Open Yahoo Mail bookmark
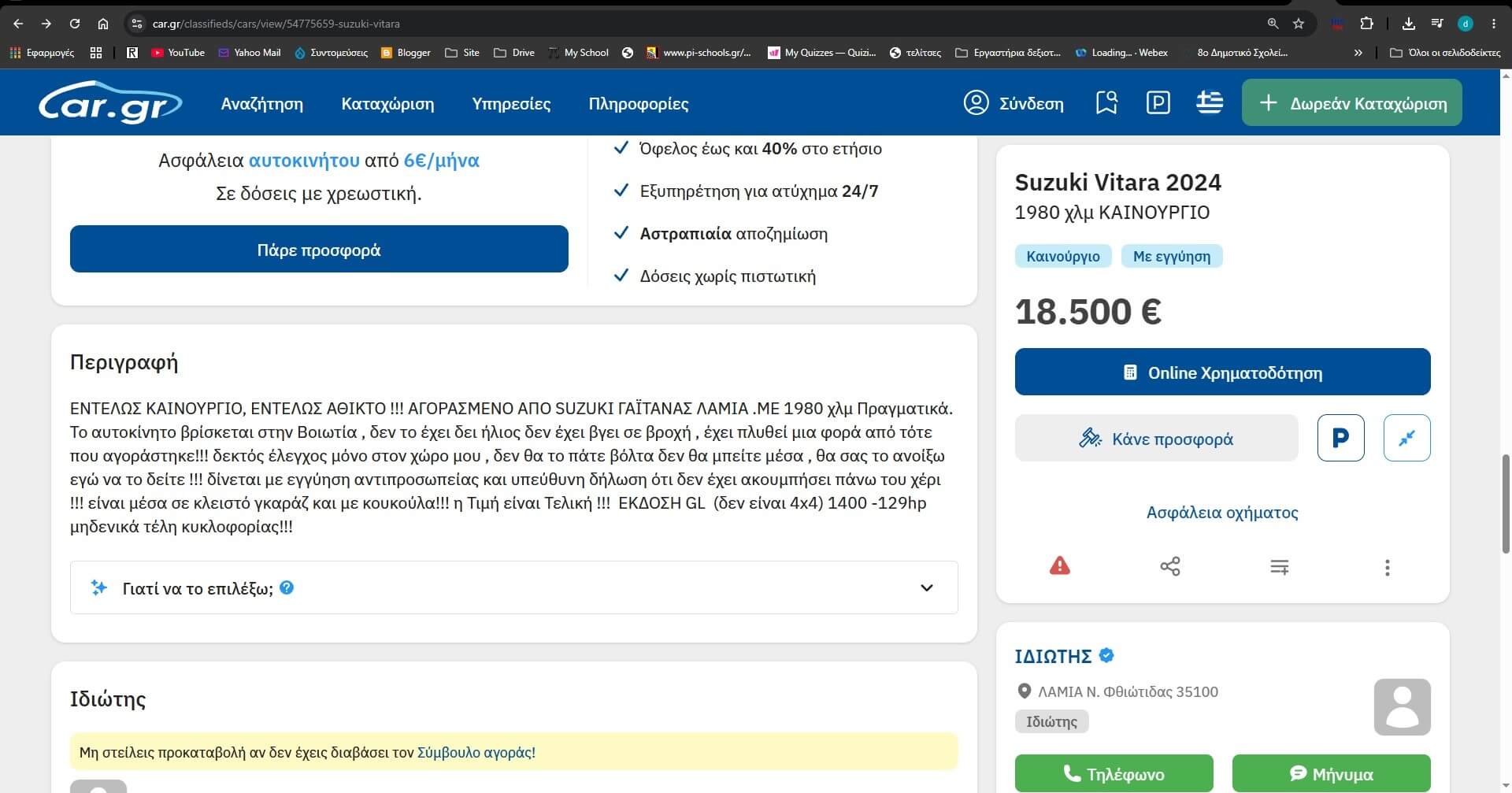Screen dimensions: 1512x793 pos(249,53)
